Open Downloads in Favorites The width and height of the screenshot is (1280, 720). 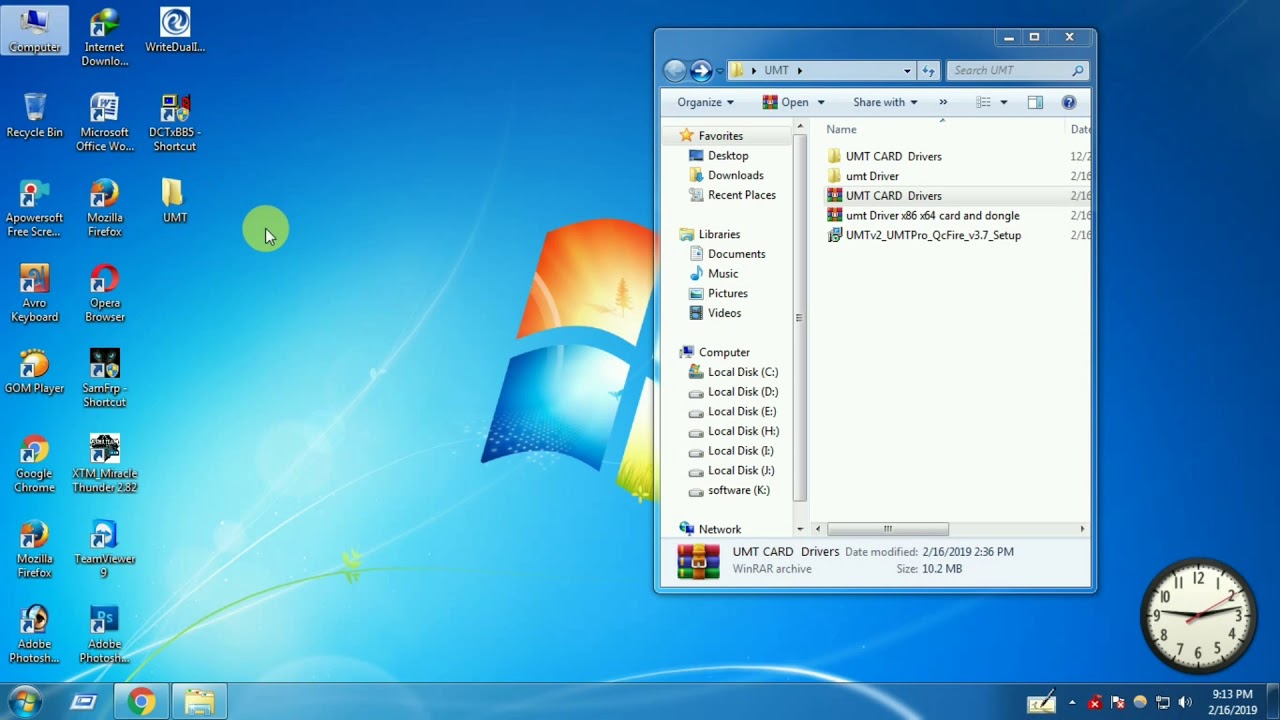[735, 175]
